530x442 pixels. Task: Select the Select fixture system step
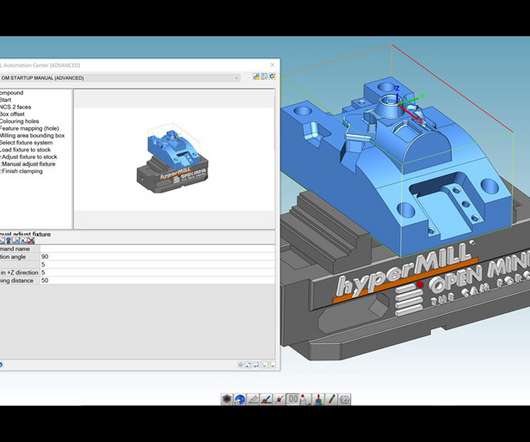26,143
